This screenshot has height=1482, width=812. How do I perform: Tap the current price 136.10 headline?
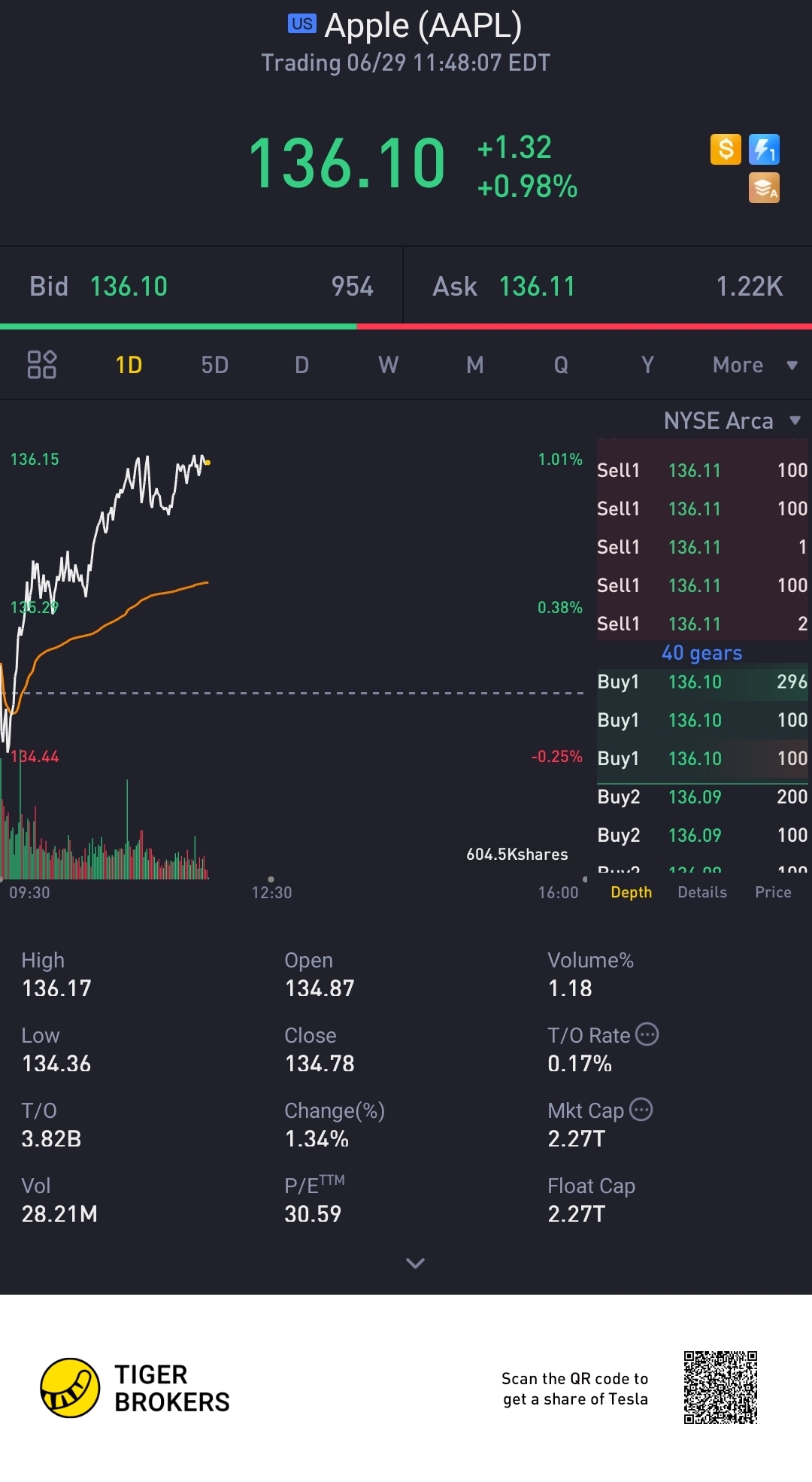(x=347, y=163)
